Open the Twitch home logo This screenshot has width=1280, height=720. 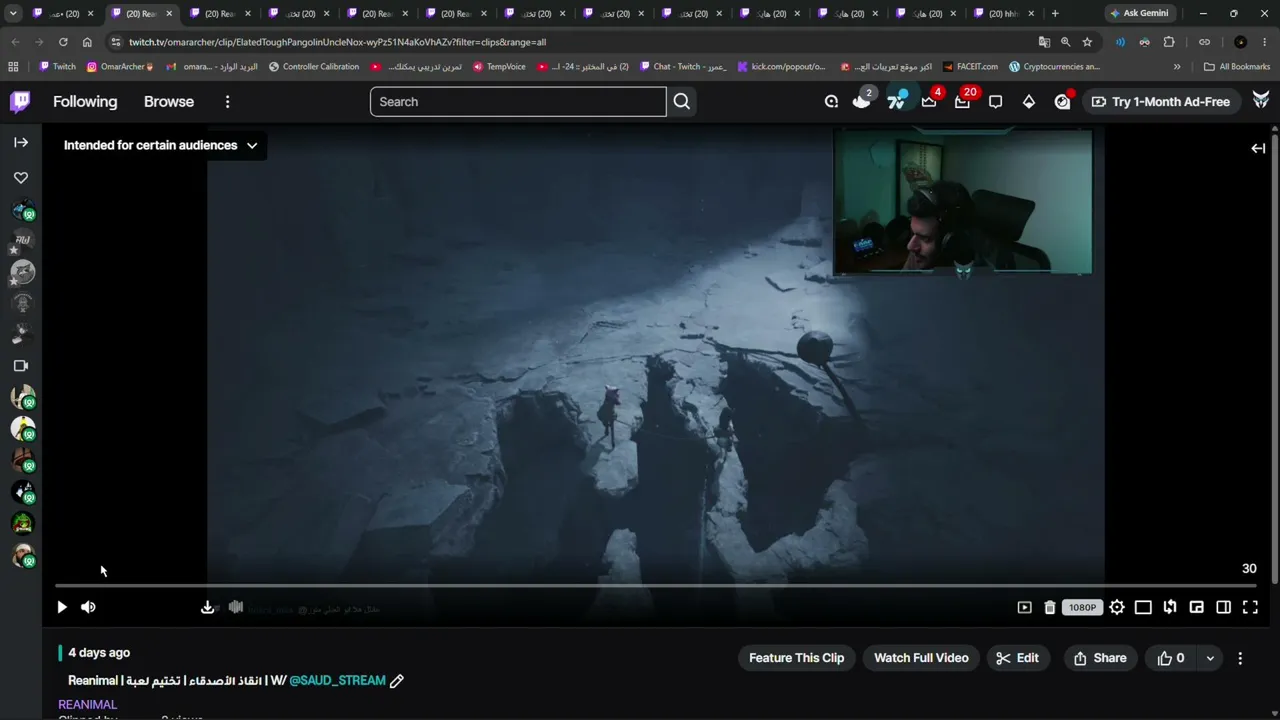20,102
